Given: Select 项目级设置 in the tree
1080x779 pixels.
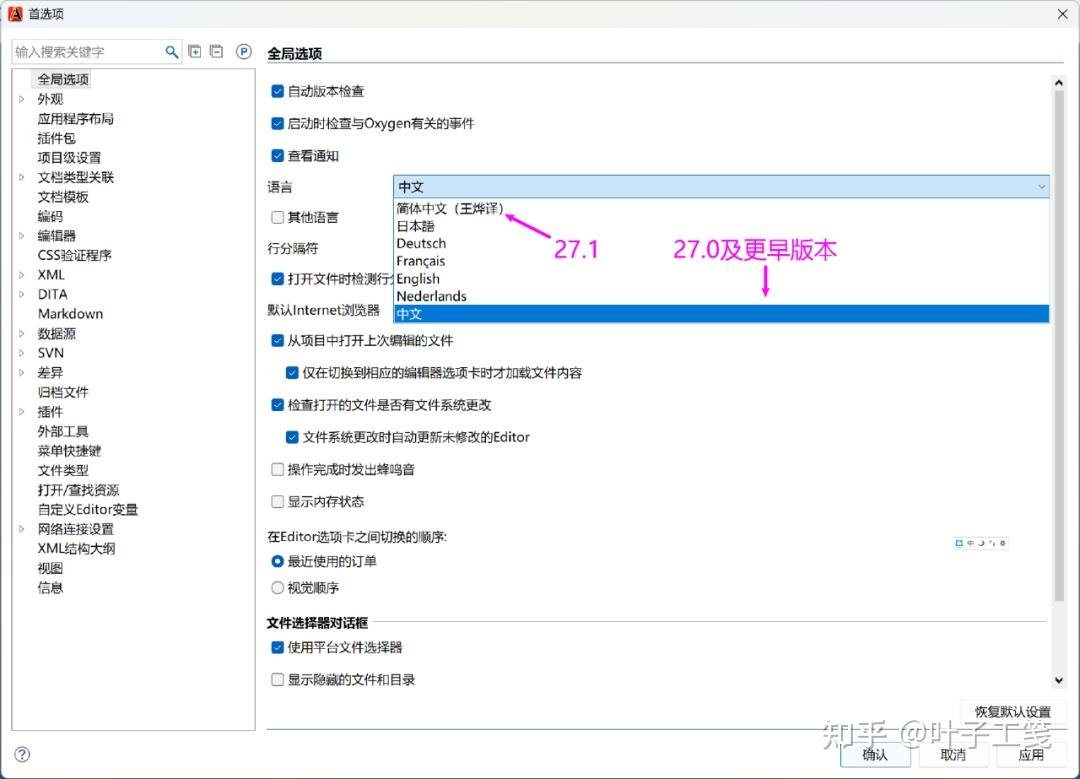Looking at the screenshot, I should tap(69, 158).
